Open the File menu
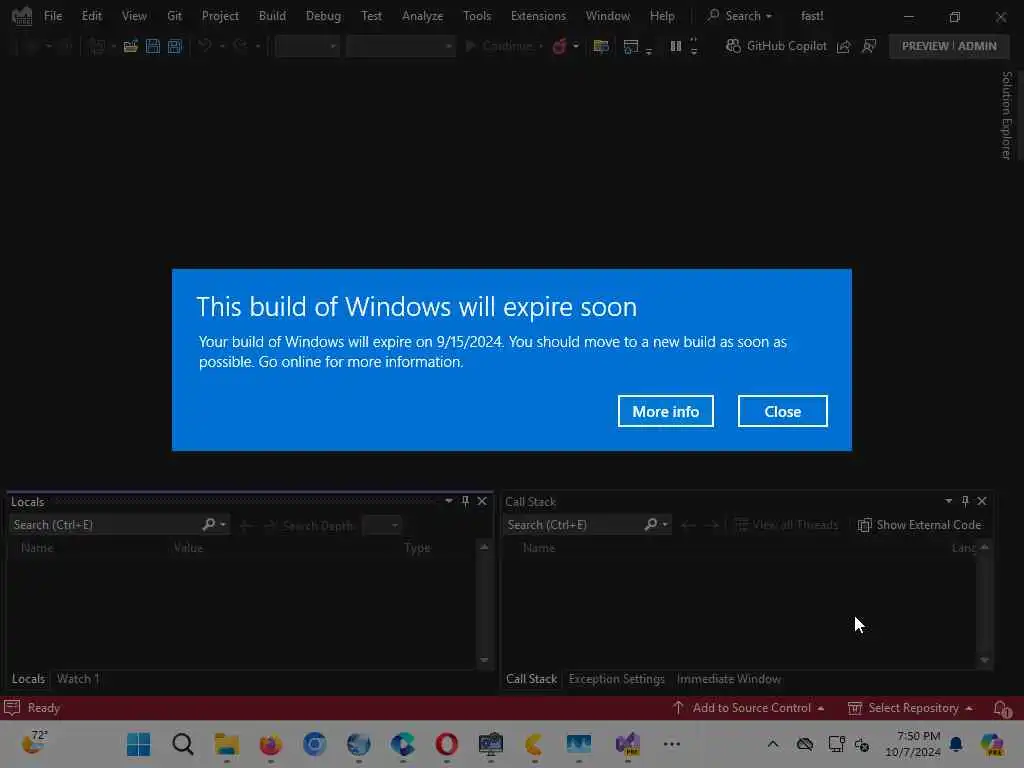This screenshot has width=1024, height=768. (x=53, y=16)
